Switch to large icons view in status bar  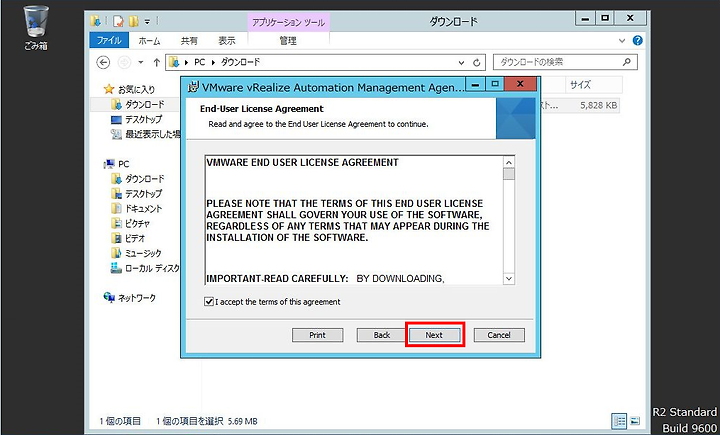click(635, 421)
